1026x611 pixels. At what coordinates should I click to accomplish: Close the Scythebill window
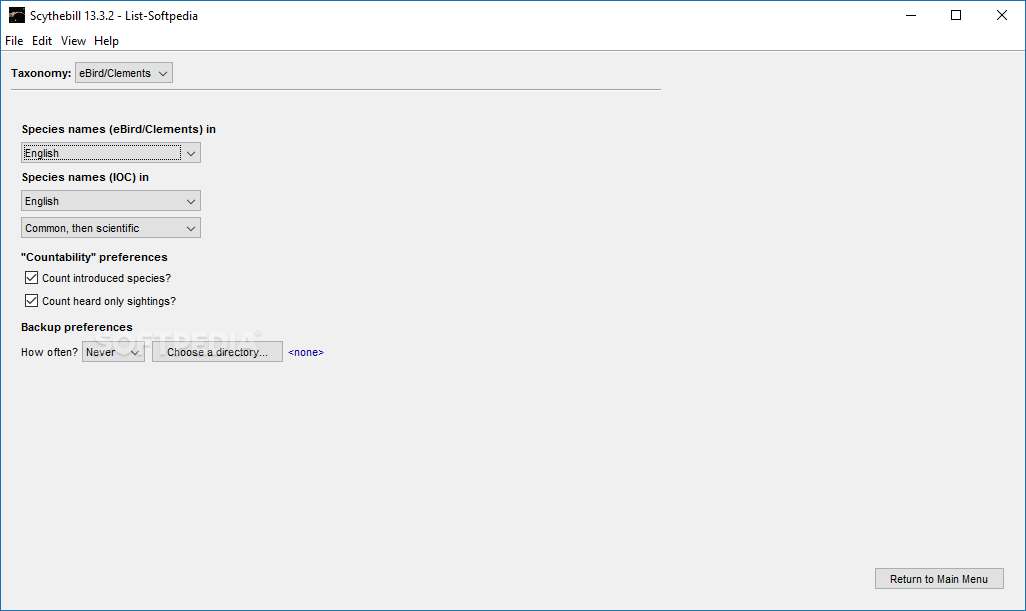pos(1002,15)
